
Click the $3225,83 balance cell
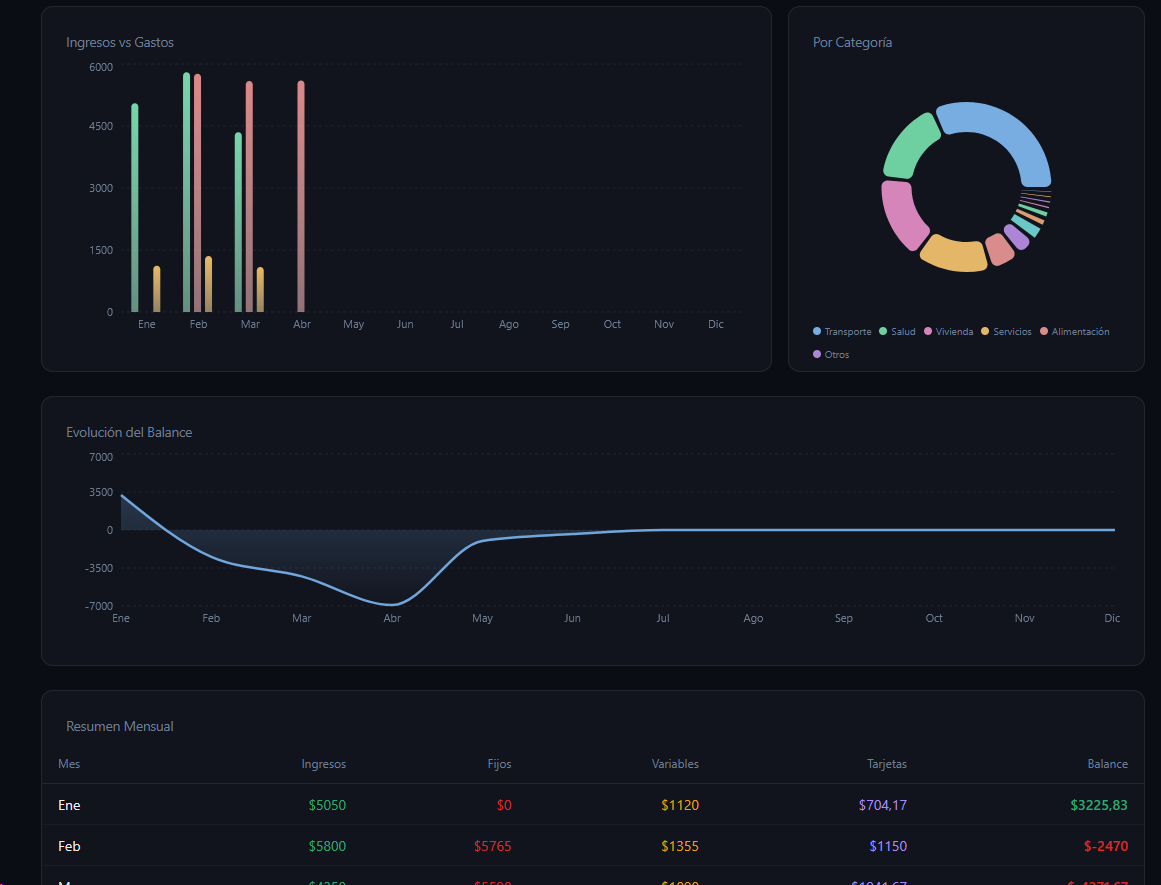pyautogui.click(x=1099, y=805)
